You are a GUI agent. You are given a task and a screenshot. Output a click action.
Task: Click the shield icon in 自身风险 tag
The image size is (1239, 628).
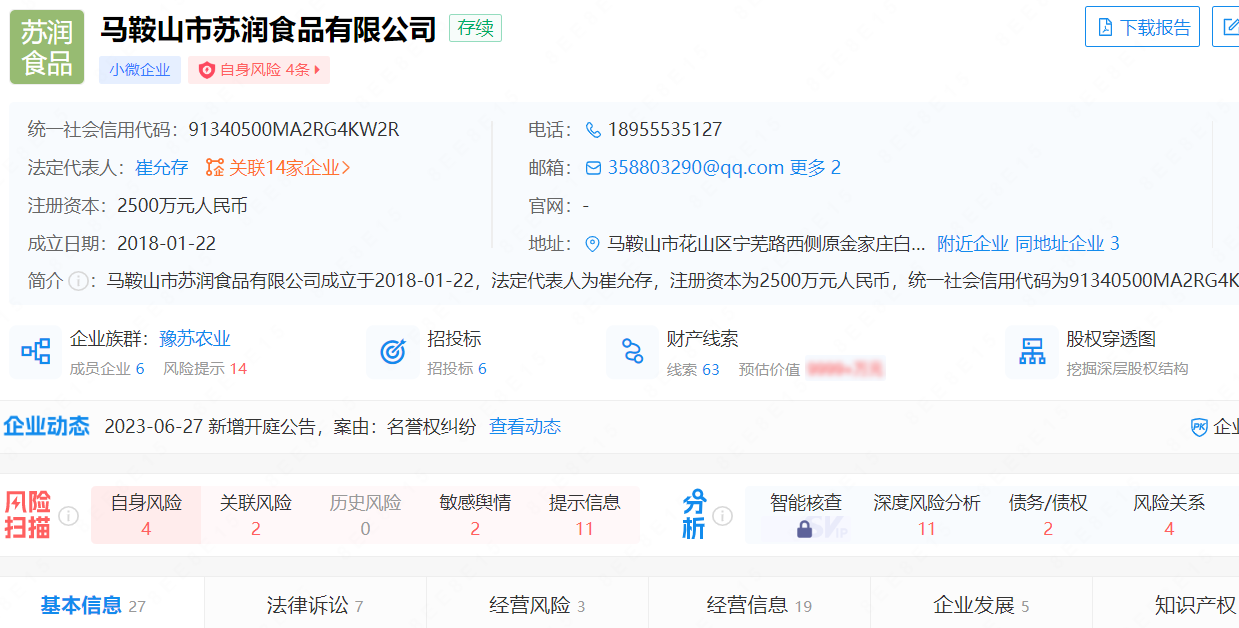tap(207, 70)
